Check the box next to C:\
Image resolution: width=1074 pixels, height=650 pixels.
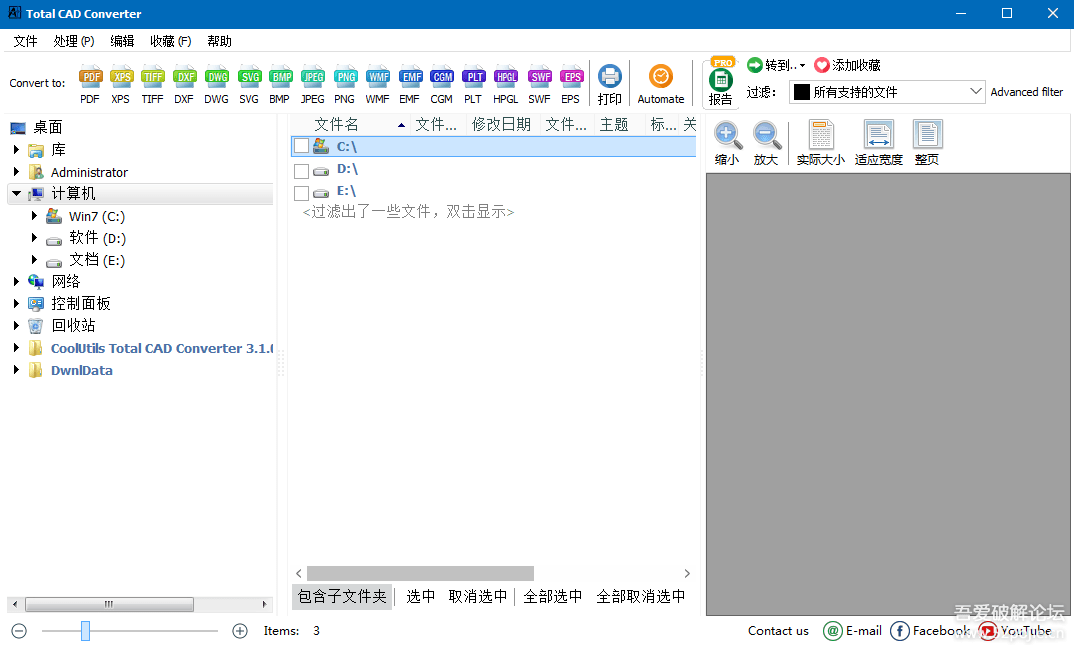[301, 147]
